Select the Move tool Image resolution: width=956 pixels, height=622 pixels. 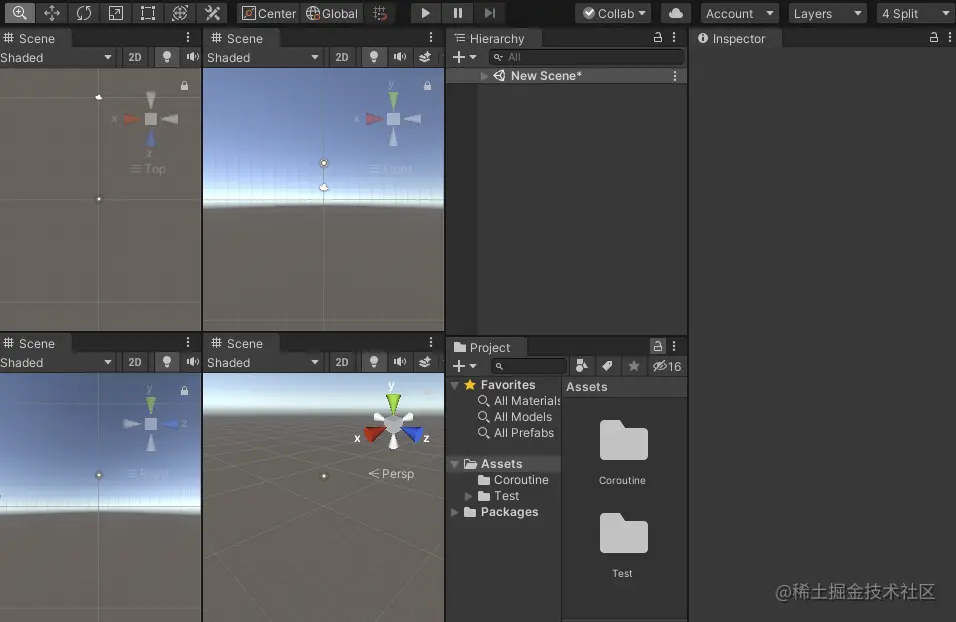point(51,13)
